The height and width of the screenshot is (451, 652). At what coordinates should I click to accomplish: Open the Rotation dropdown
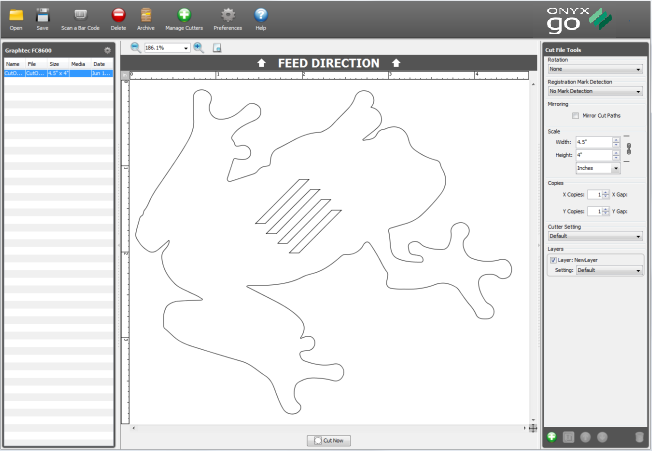[594, 70]
